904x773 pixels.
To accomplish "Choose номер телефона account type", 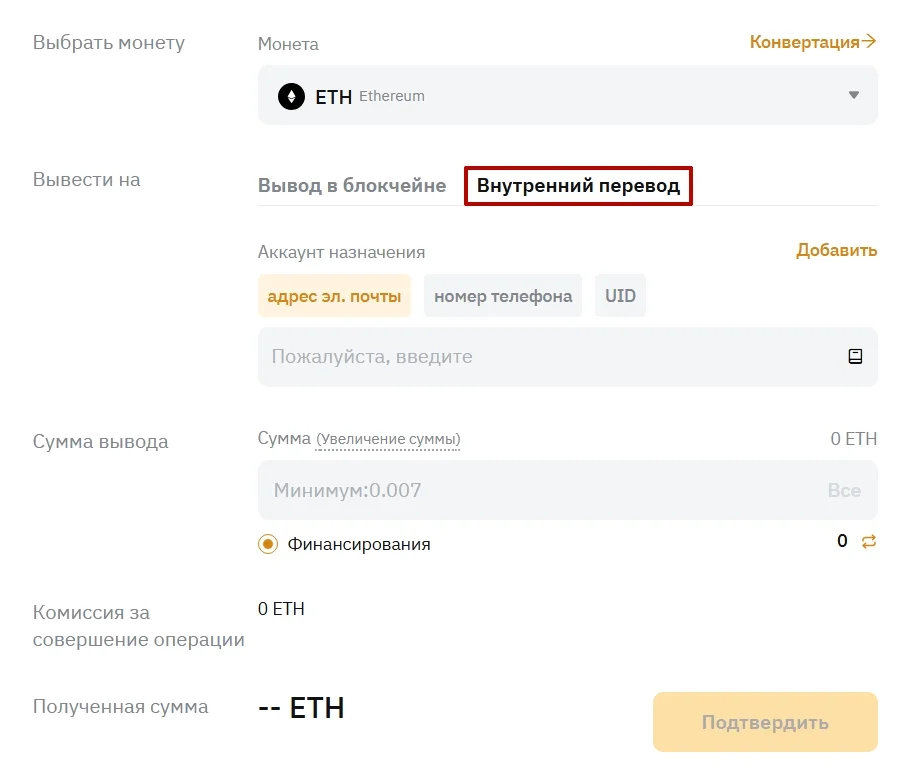I will point(503,296).
